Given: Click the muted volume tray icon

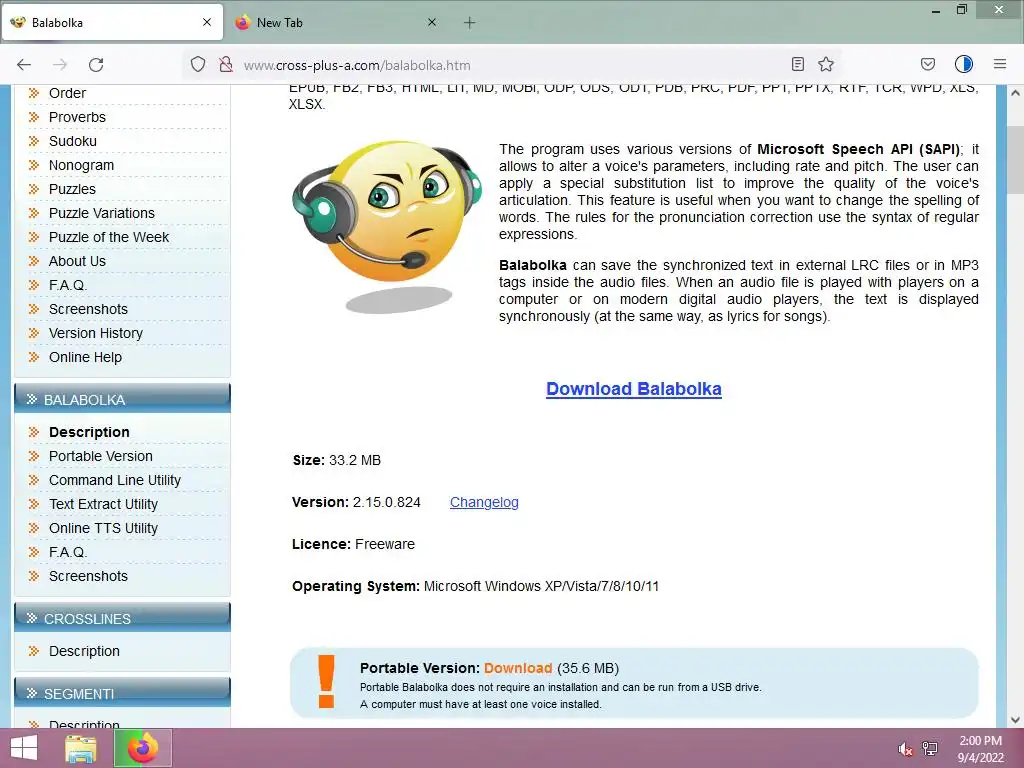Looking at the screenshot, I should 905,749.
